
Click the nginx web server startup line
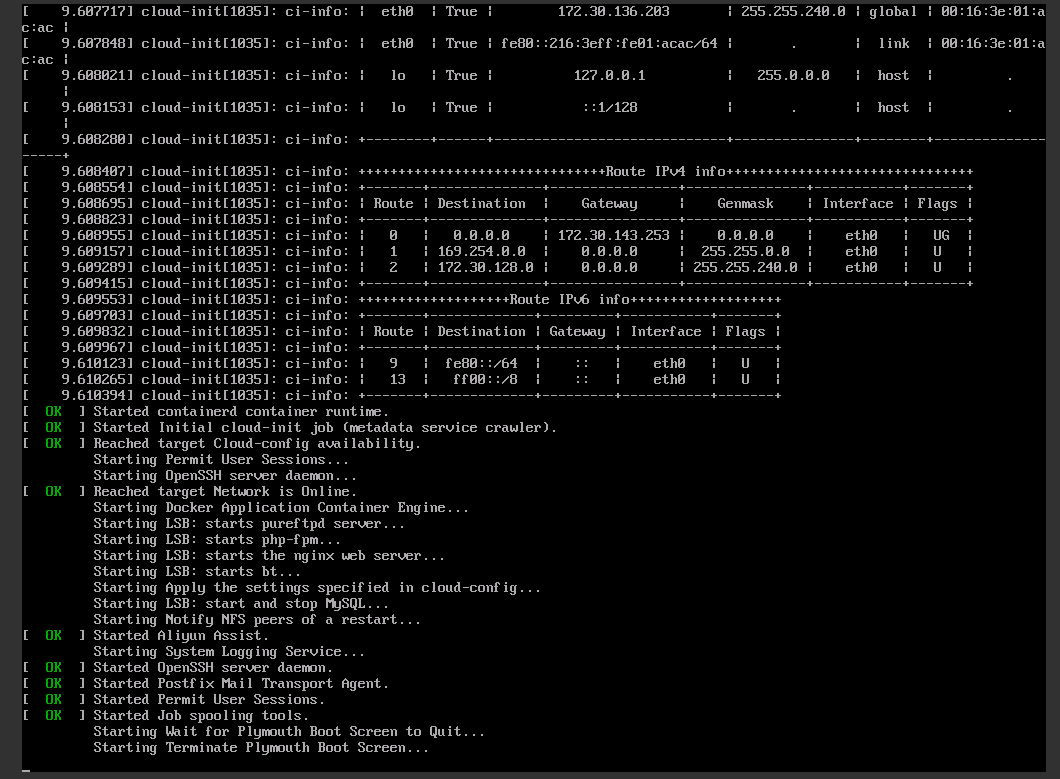click(269, 555)
